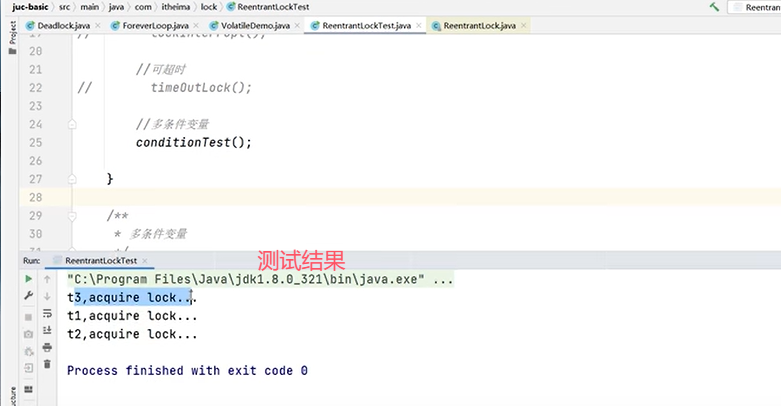Clear console with the trash icon
The image size is (781, 406).
tap(47, 364)
